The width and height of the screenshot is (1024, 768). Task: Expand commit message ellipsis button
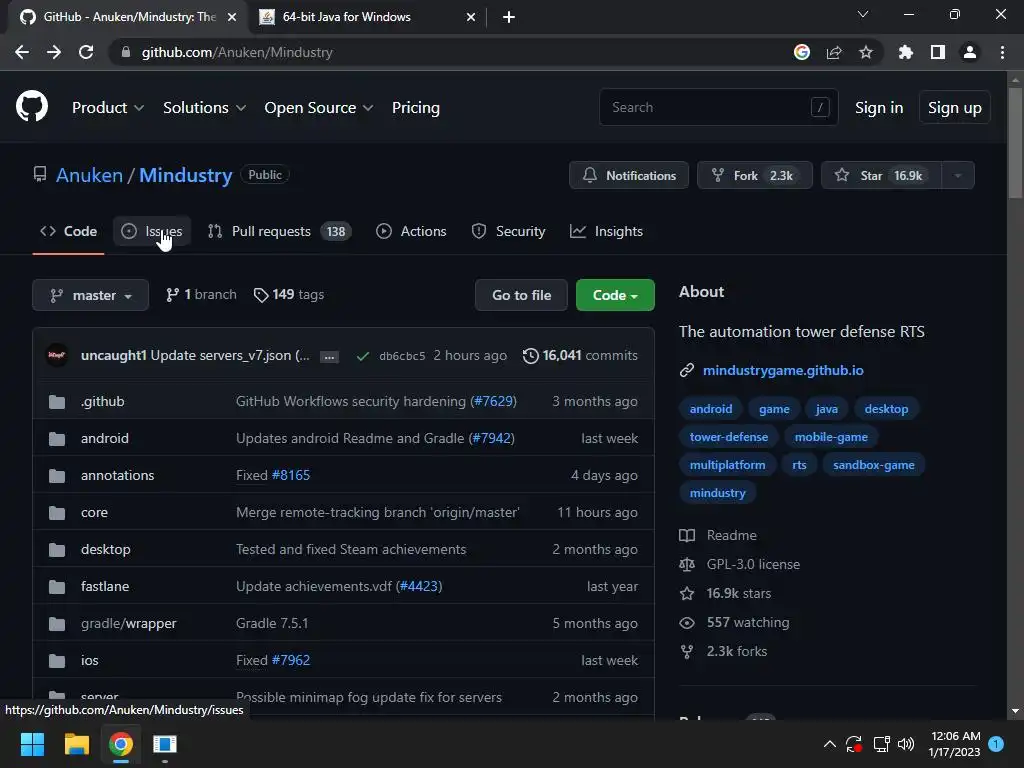pyautogui.click(x=329, y=357)
